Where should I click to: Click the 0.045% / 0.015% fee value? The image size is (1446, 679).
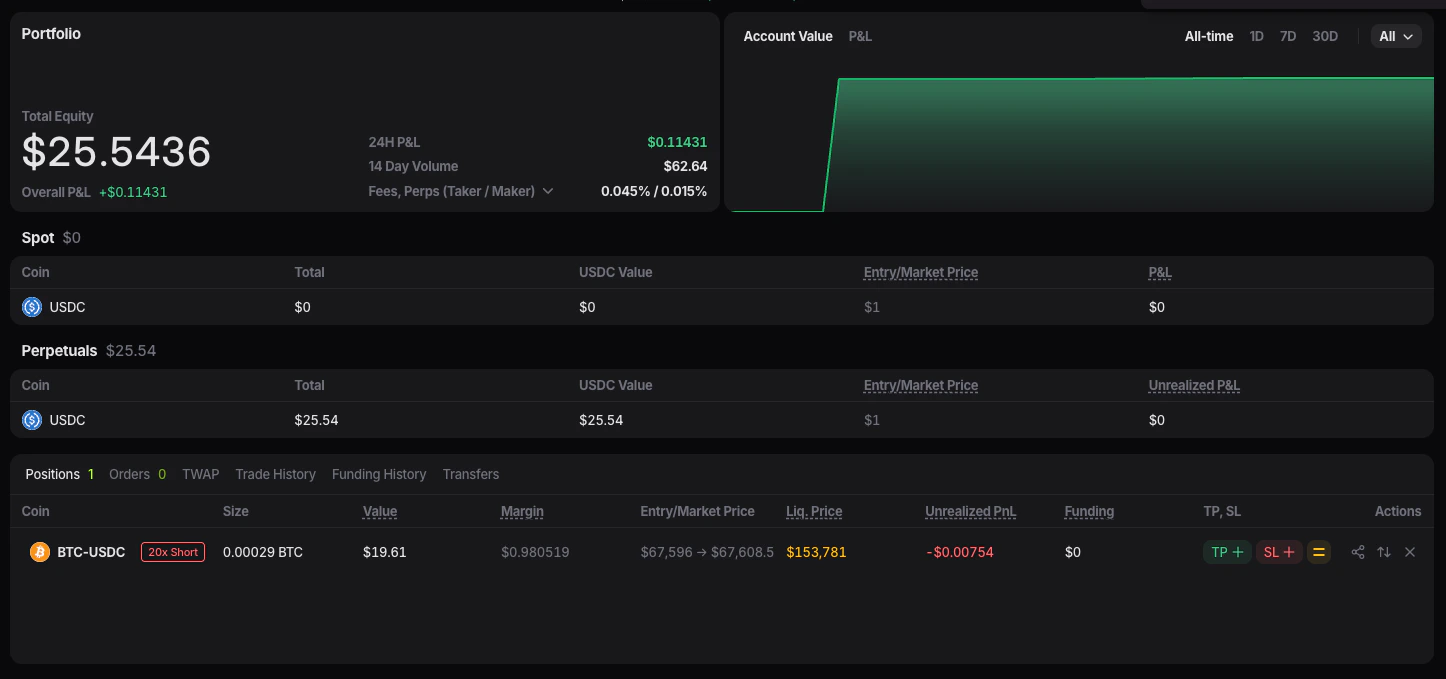(x=654, y=191)
